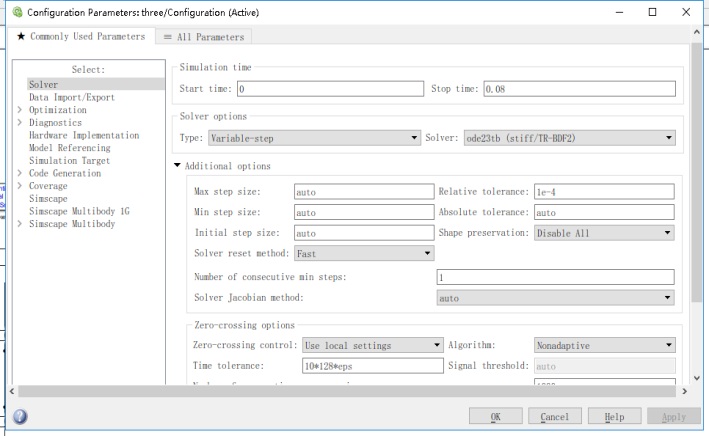Open the Solver reset method dropdown
Viewport: 709px width, 436px height.
(364, 253)
